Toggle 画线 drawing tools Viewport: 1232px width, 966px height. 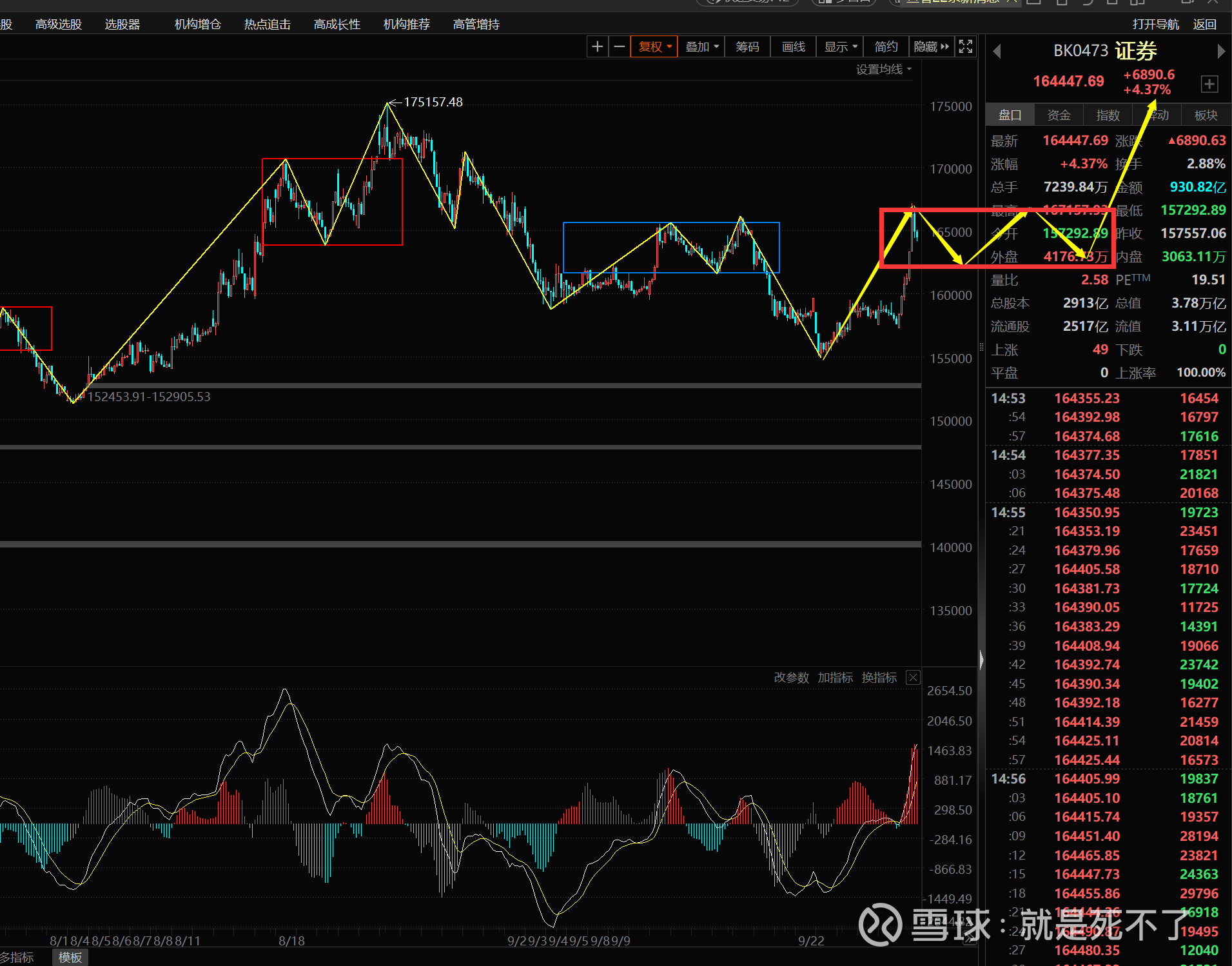point(793,46)
